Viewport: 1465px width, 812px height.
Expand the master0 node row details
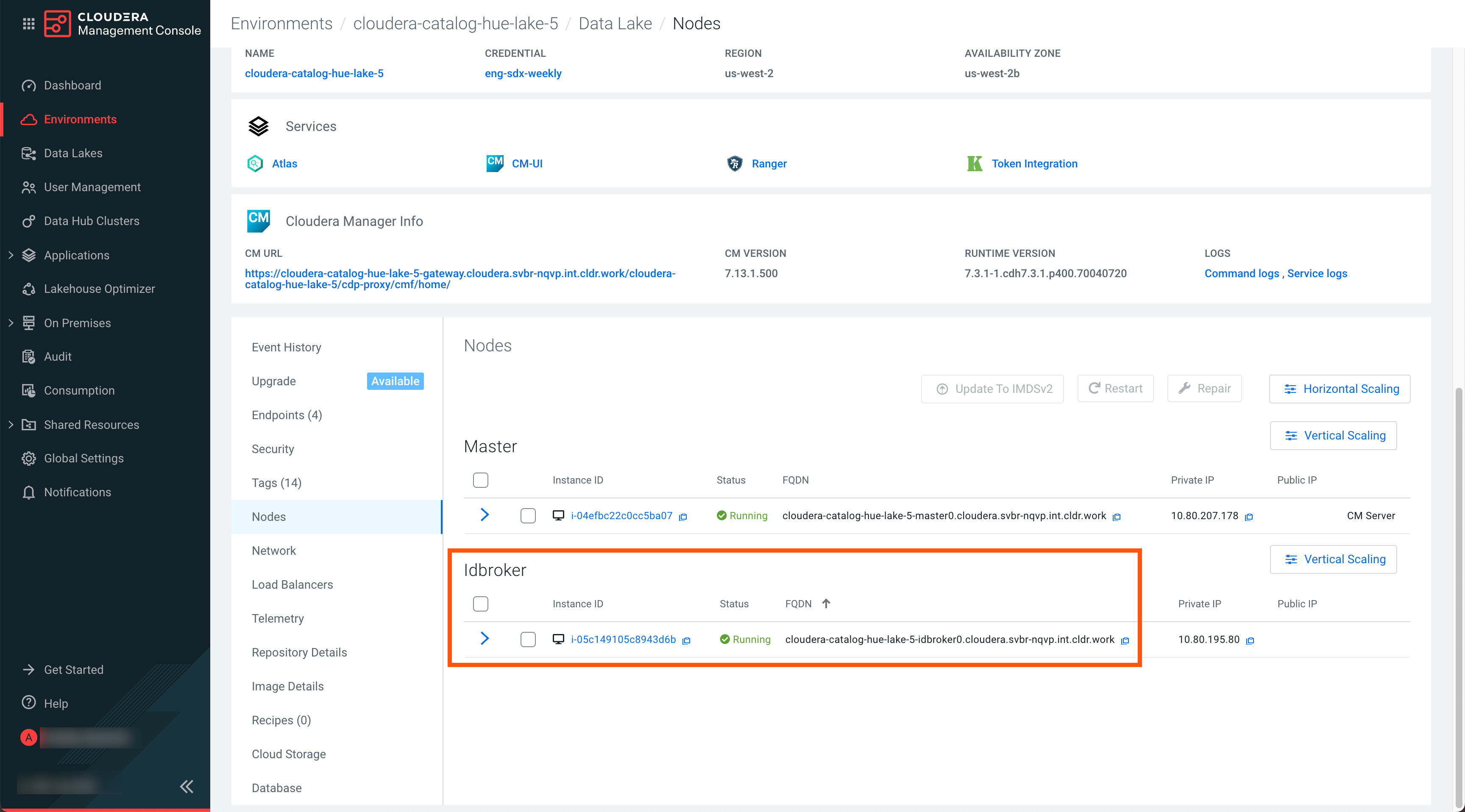coord(484,514)
